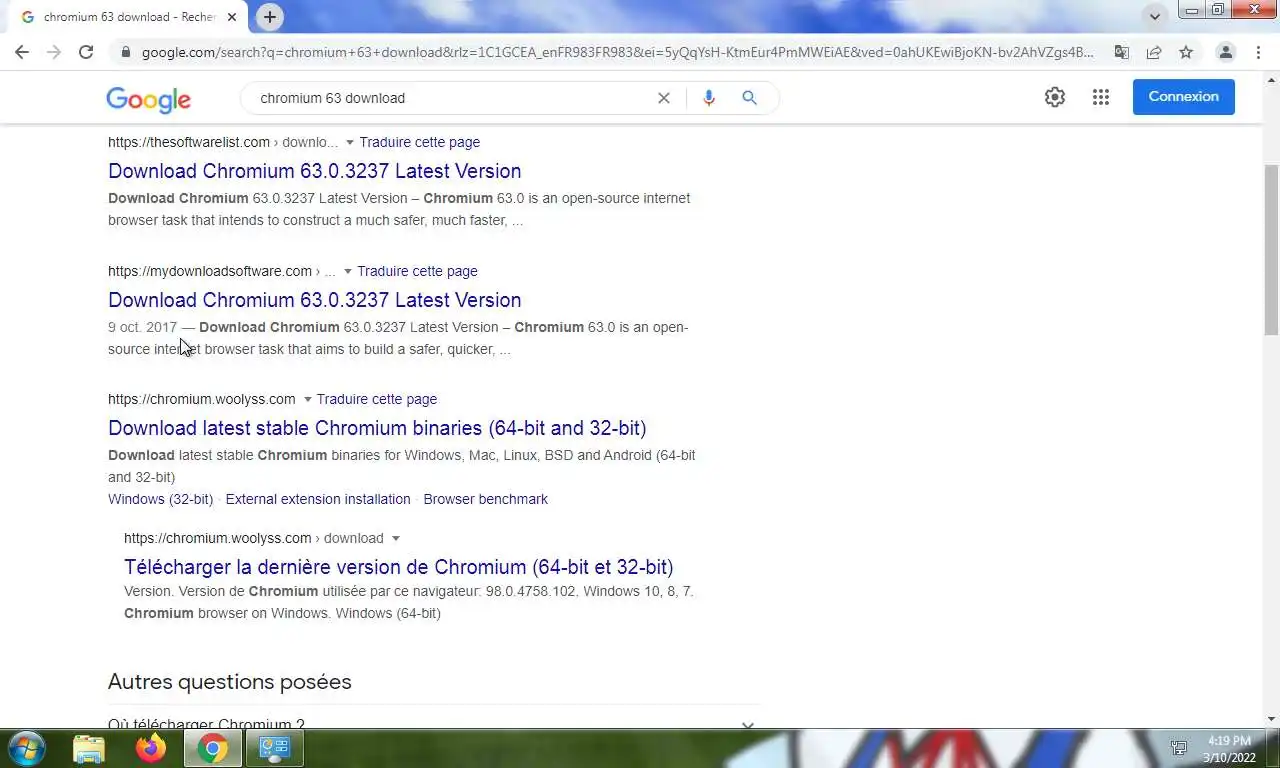Click Autres questions posées heading
Viewport: 1280px width, 768px height.
[x=230, y=682]
